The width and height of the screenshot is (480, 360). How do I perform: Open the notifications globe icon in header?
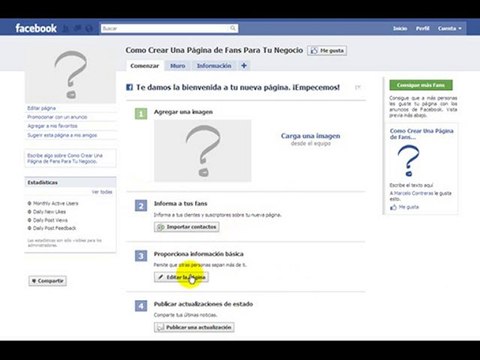point(89,28)
